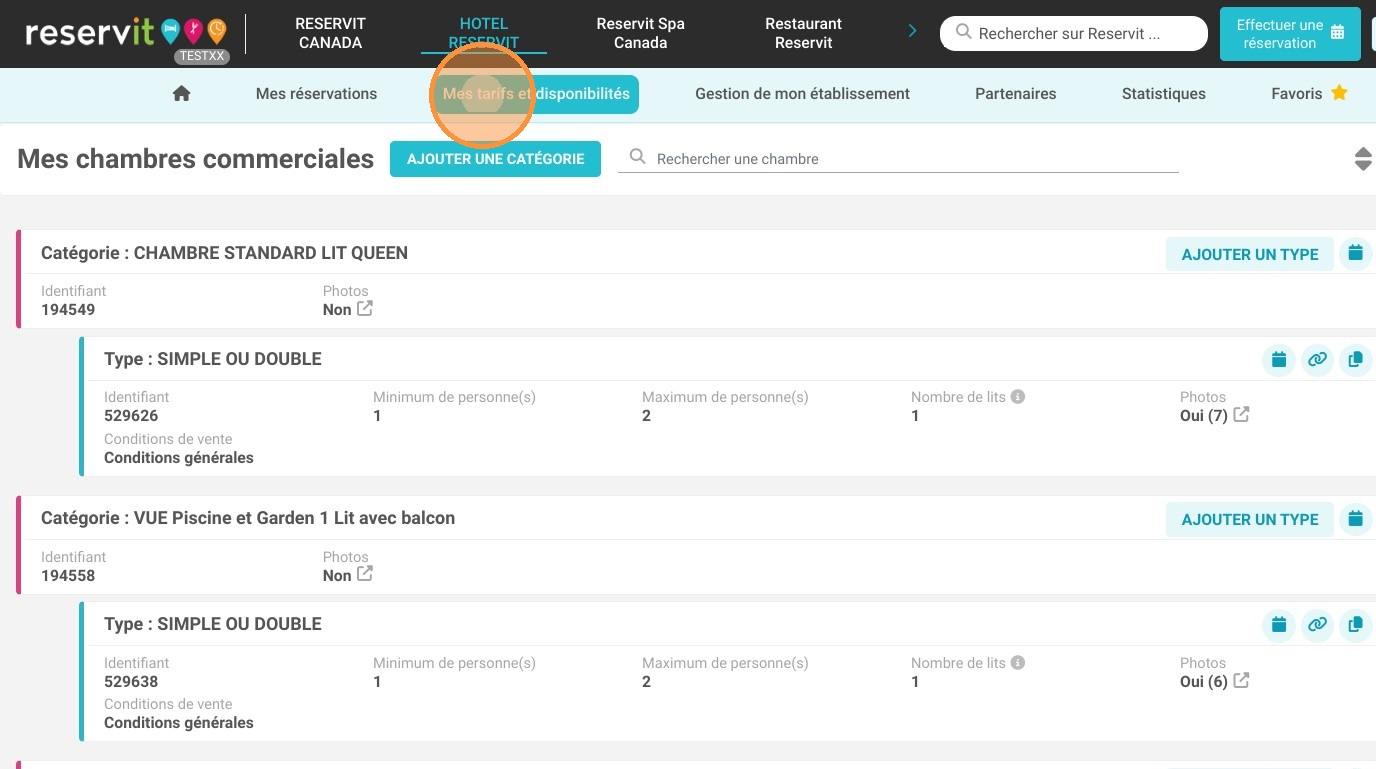Image resolution: width=1376 pixels, height=769 pixels.
Task: Open calendar for type 529638
Action: click(1278, 625)
